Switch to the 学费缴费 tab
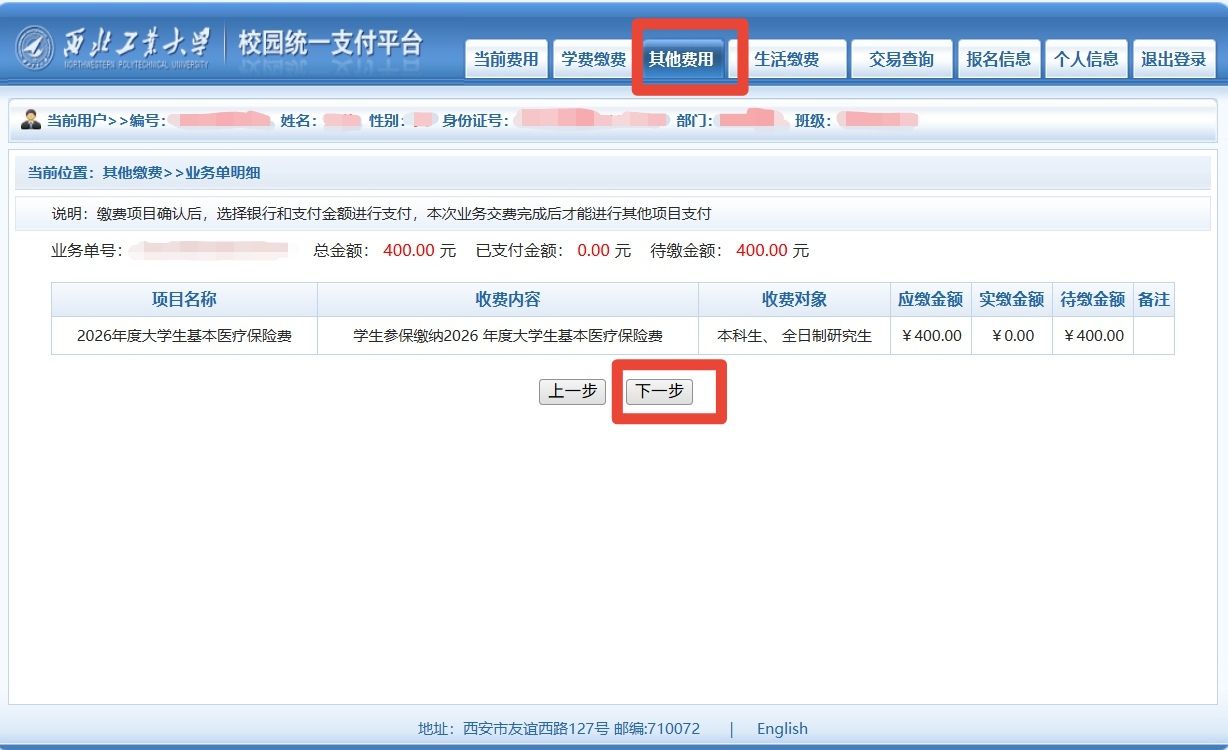The height and width of the screenshot is (750, 1228). 593,59
